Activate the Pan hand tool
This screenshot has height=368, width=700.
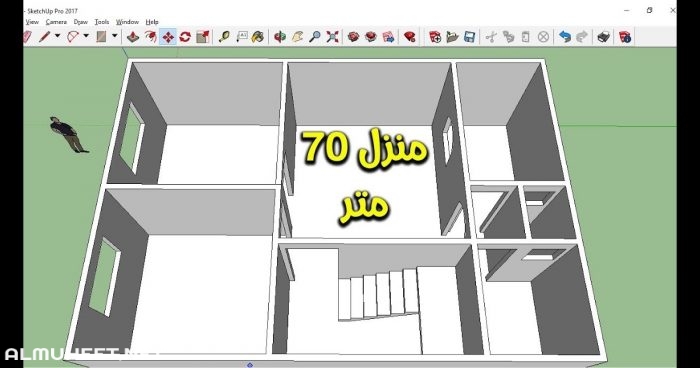pyautogui.click(x=297, y=37)
